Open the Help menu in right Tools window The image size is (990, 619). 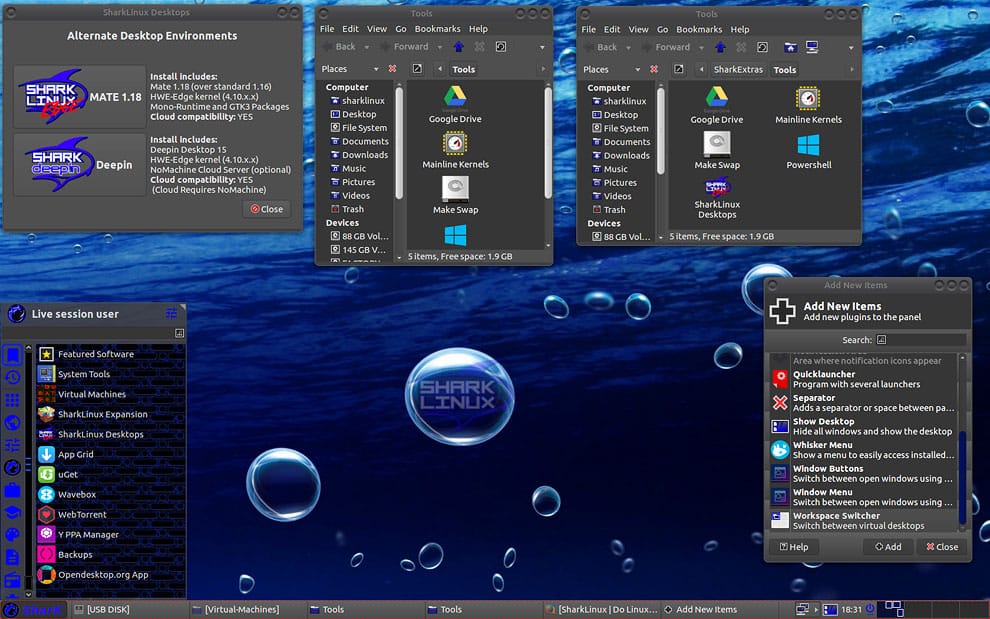tap(740, 30)
